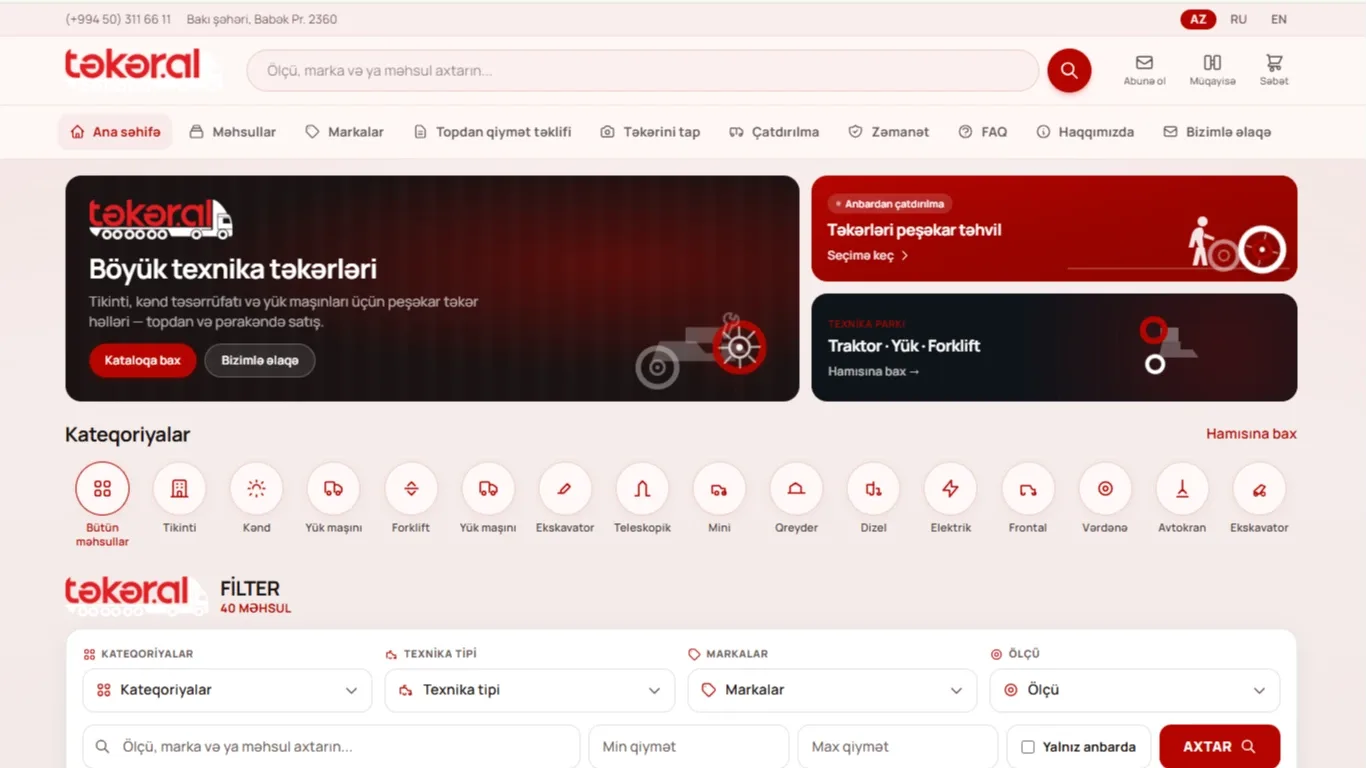
Task: Open the Çatdırılma menu item
Action: (774, 132)
